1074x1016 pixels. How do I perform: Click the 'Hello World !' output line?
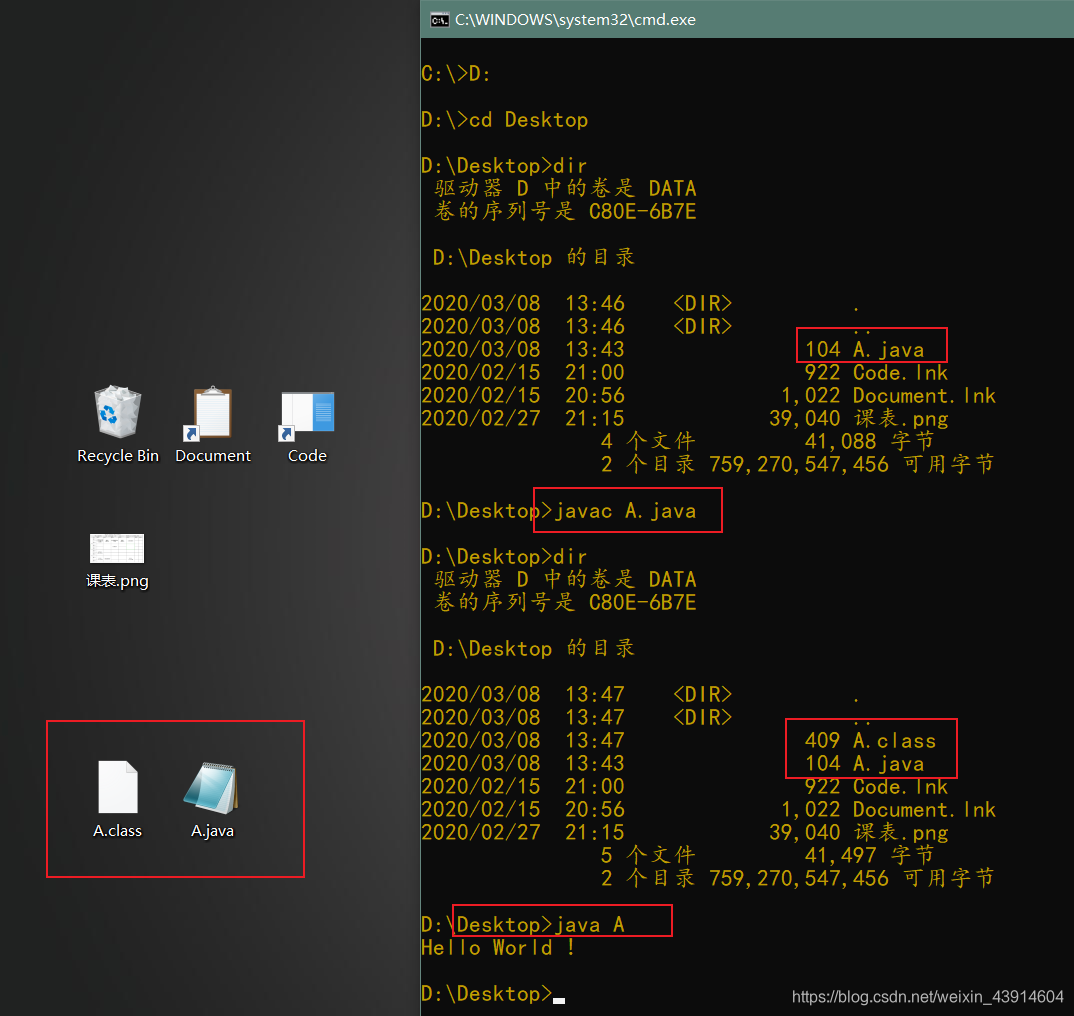click(498, 948)
